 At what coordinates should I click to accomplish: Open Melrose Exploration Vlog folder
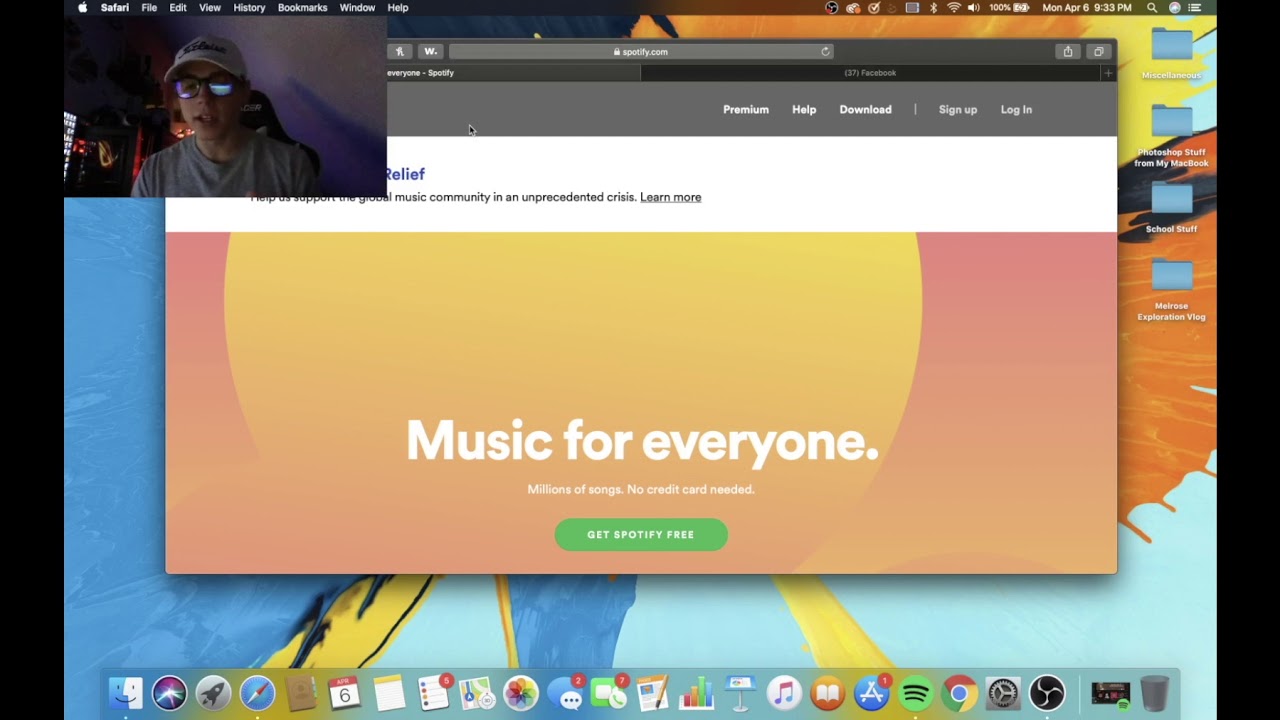coord(1171,290)
